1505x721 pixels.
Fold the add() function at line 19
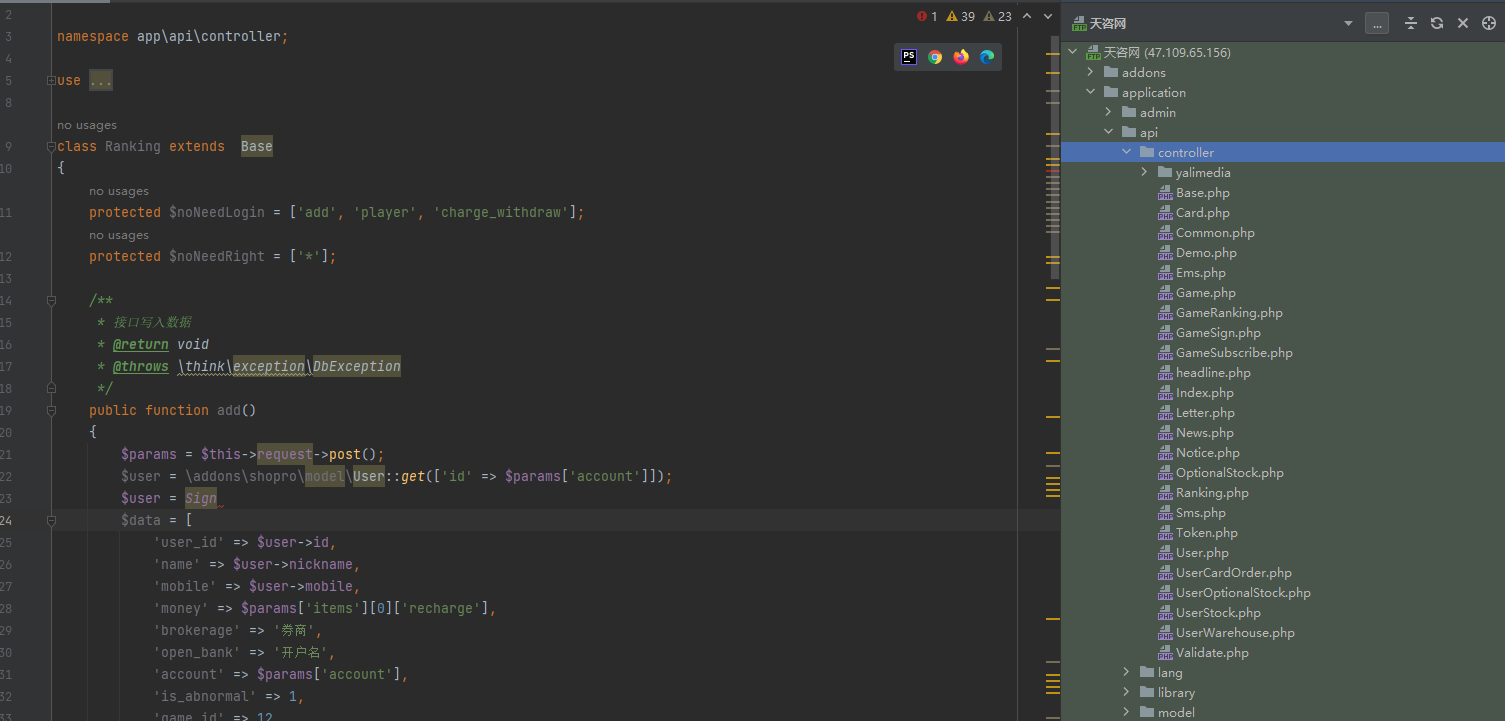click(x=51, y=410)
